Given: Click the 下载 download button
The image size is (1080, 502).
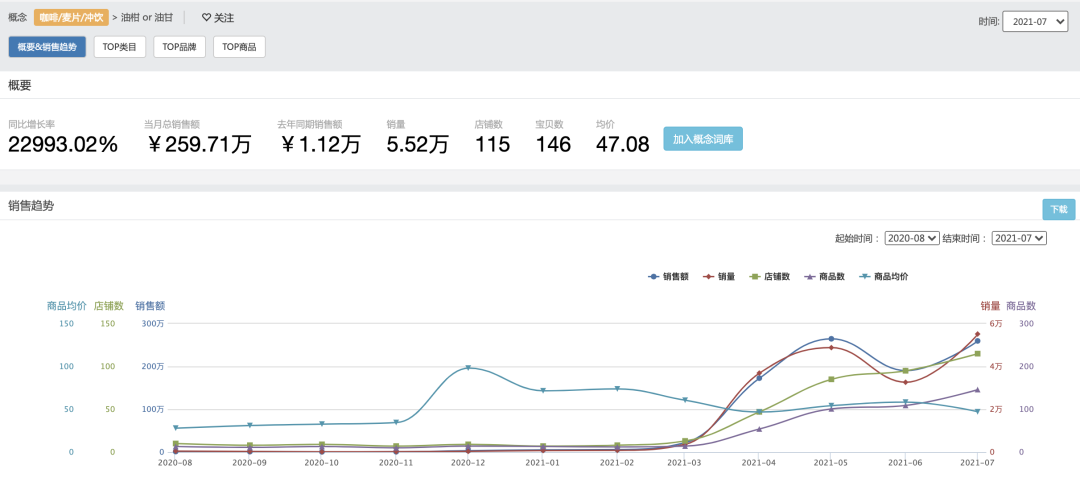Looking at the screenshot, I should pyautogui.click(x=1059, y=209).
